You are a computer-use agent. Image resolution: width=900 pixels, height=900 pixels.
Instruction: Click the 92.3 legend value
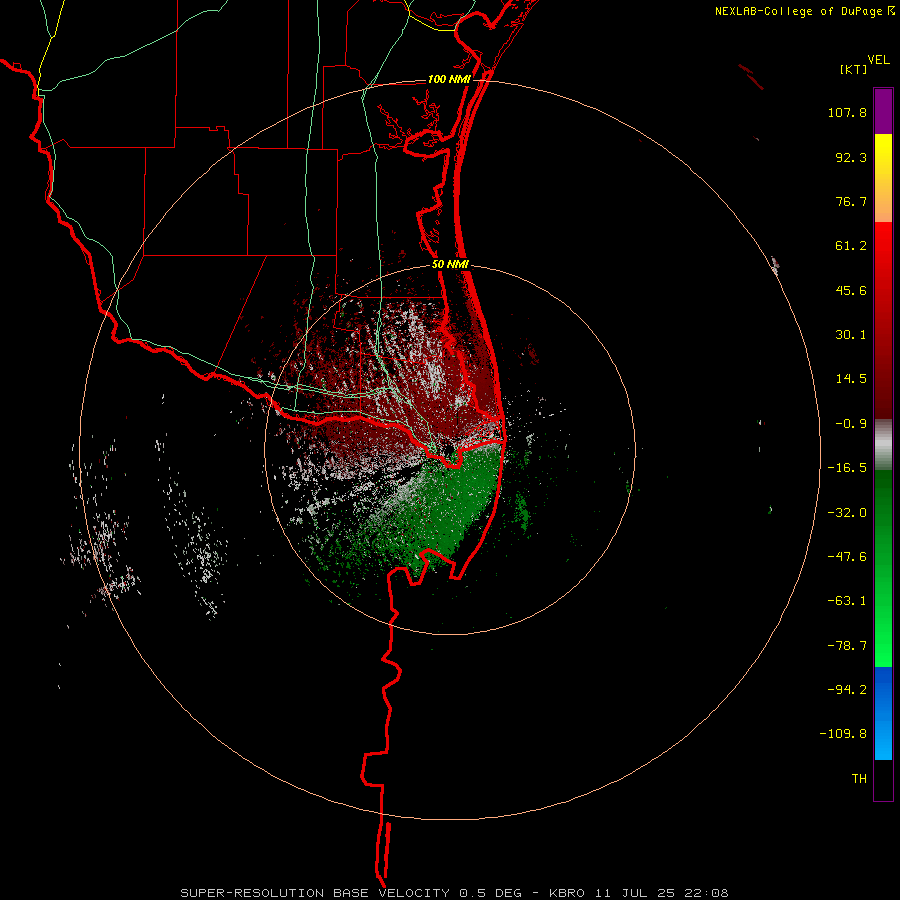click(x=851, y=157)
